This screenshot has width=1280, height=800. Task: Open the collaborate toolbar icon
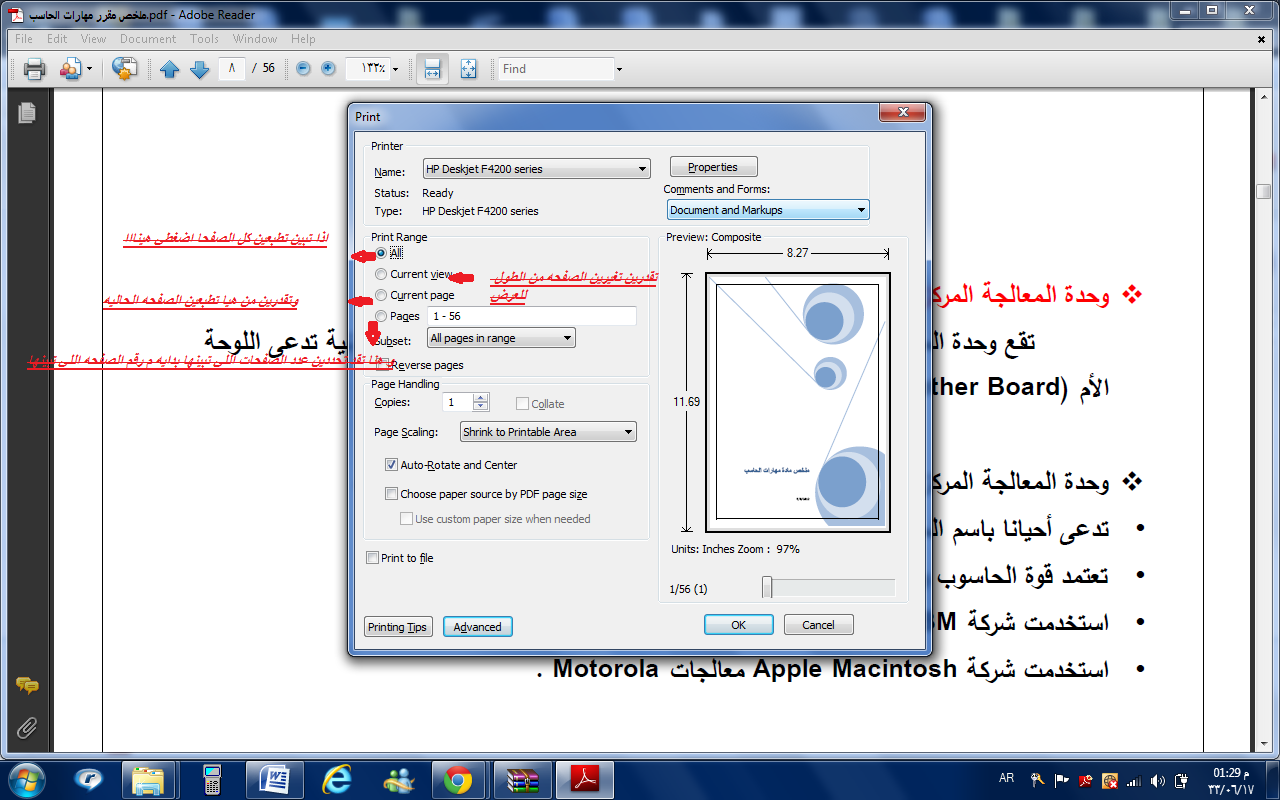tap(71, 69)
